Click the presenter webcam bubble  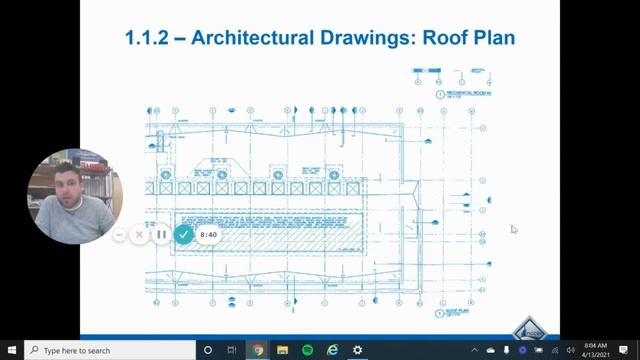(75, 196)
